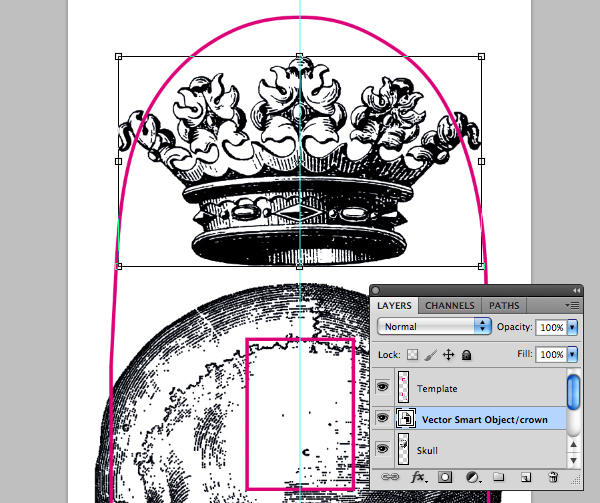Switch to the Paths tab

coord(504,306)
